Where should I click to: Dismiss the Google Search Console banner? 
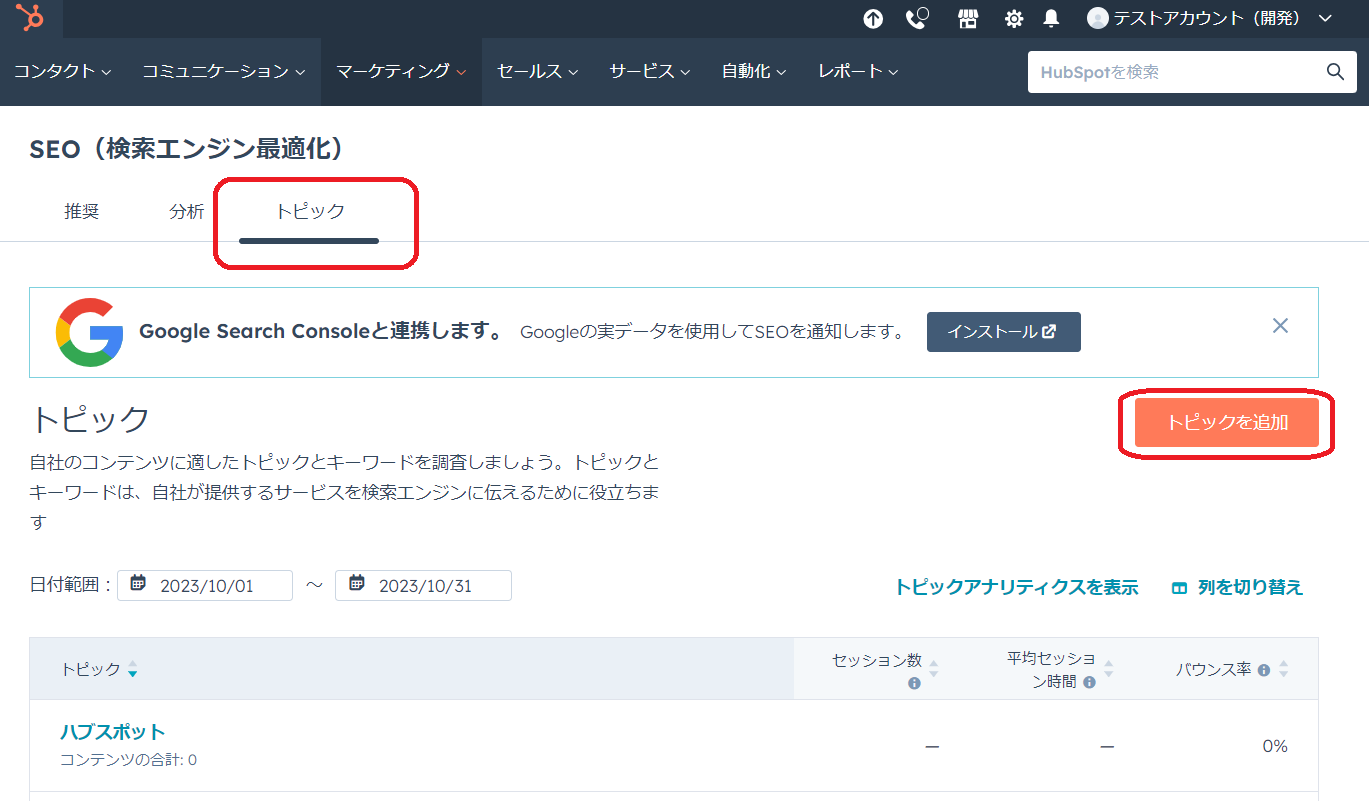pyautogui.click(x=1280, y=325)
